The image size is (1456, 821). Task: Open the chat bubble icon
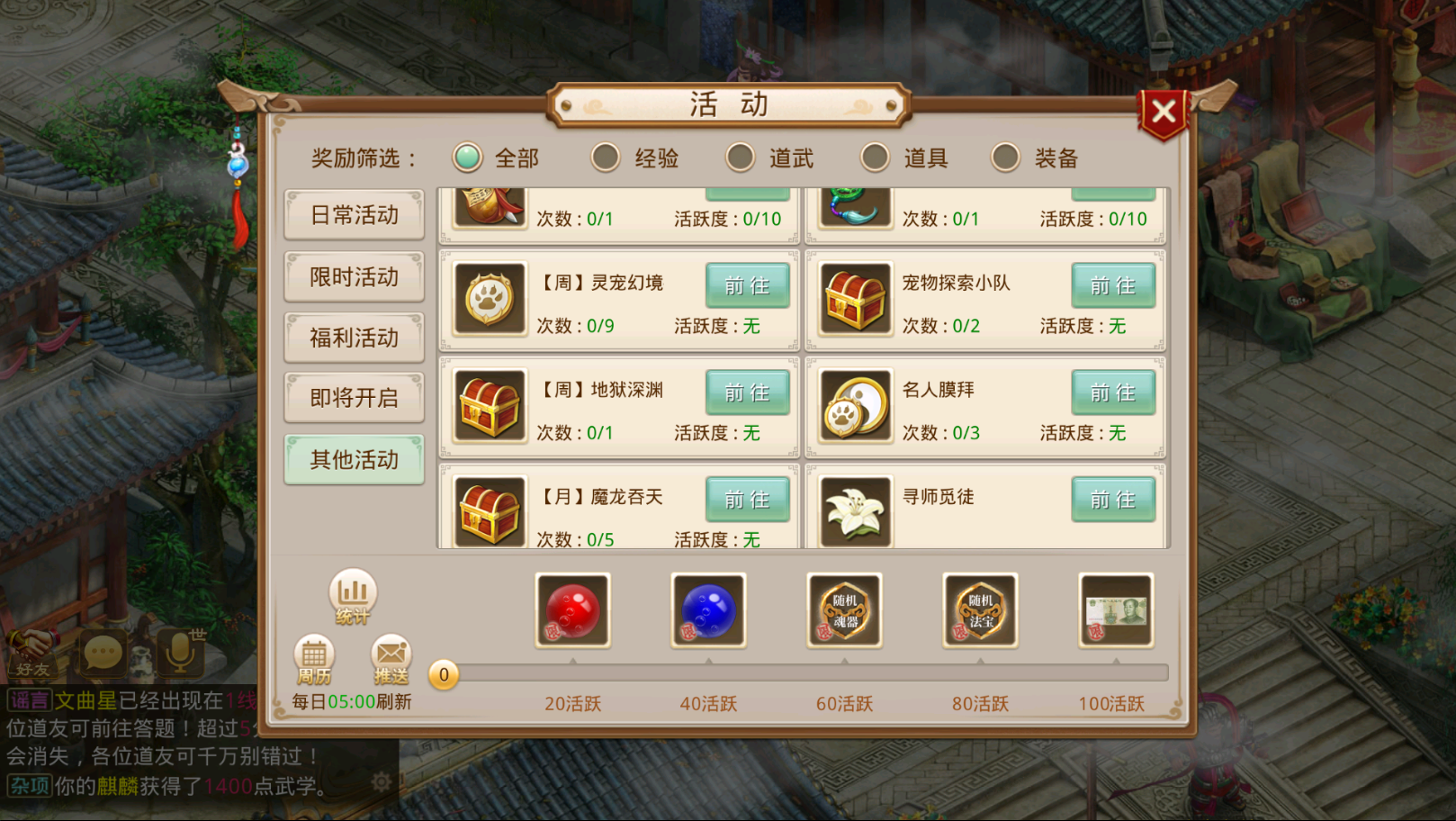tap(103, 653)
